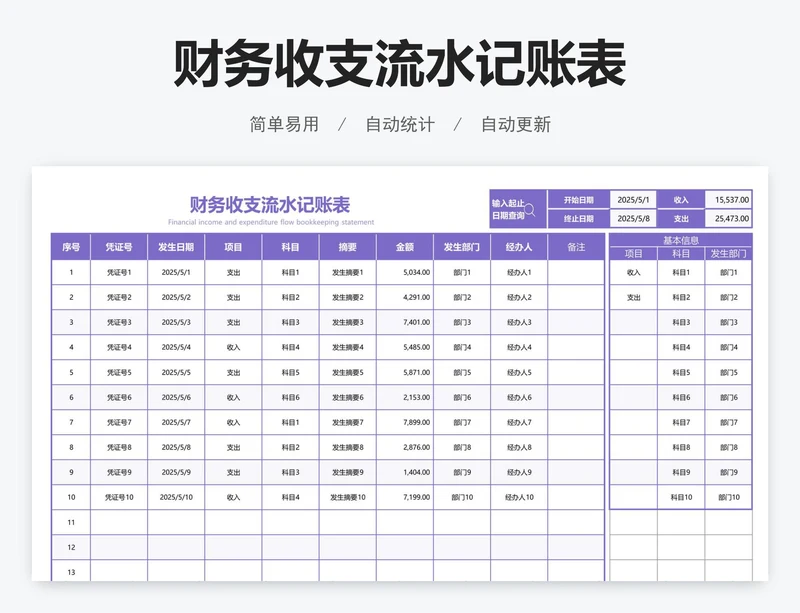
Task: Click the purple 财务收支流水记账表 sheet title
Action: click(x=270, y=205)
